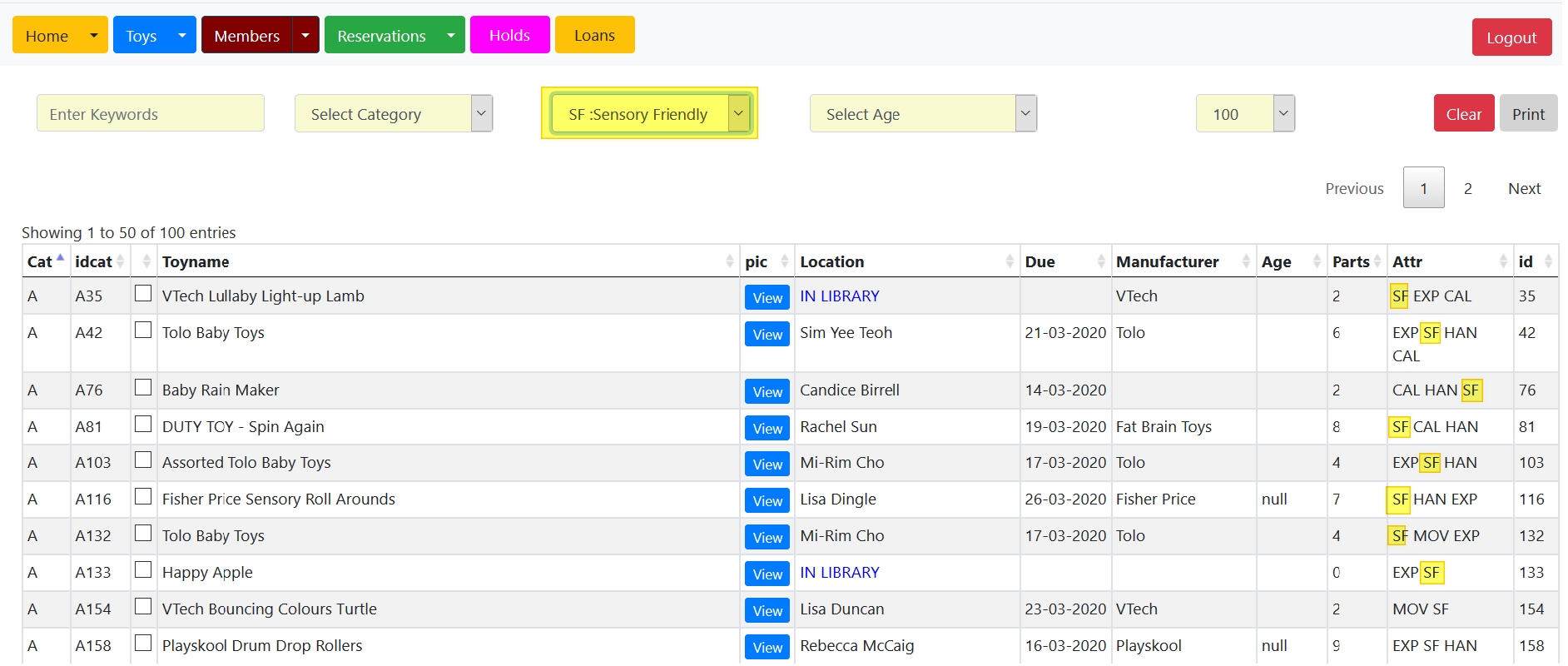Sort by Due date sort arrows

(x=1100, y=261)
